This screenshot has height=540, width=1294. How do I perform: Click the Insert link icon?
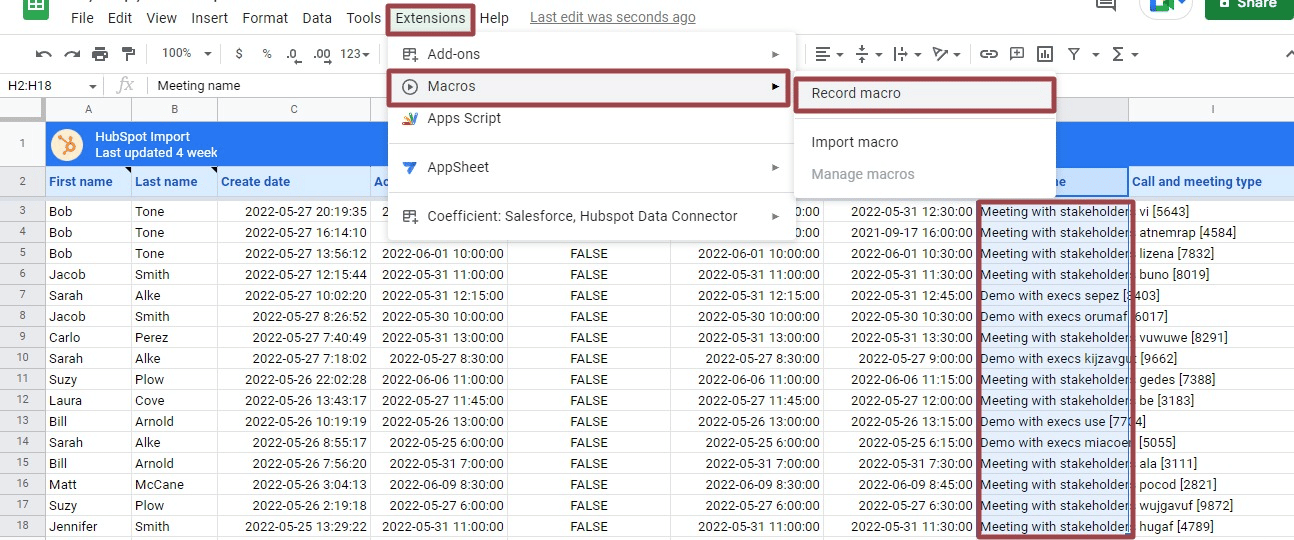pyautogui.click(x=988, y=54)
